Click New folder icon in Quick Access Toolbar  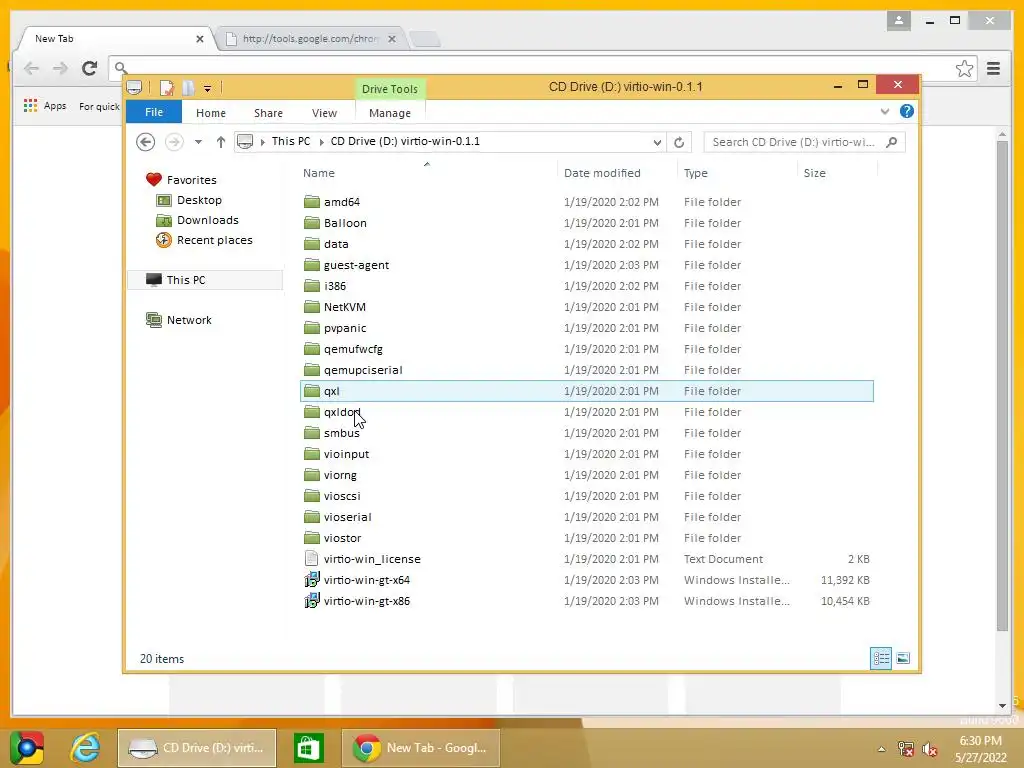(188, 88)
